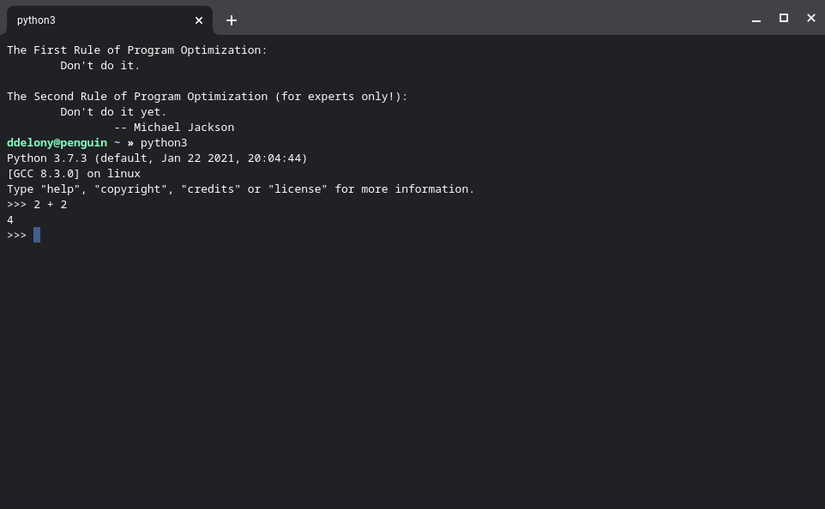
Task: Click "The First Rule of Program Optimization" line
Action: click(137, 50)
